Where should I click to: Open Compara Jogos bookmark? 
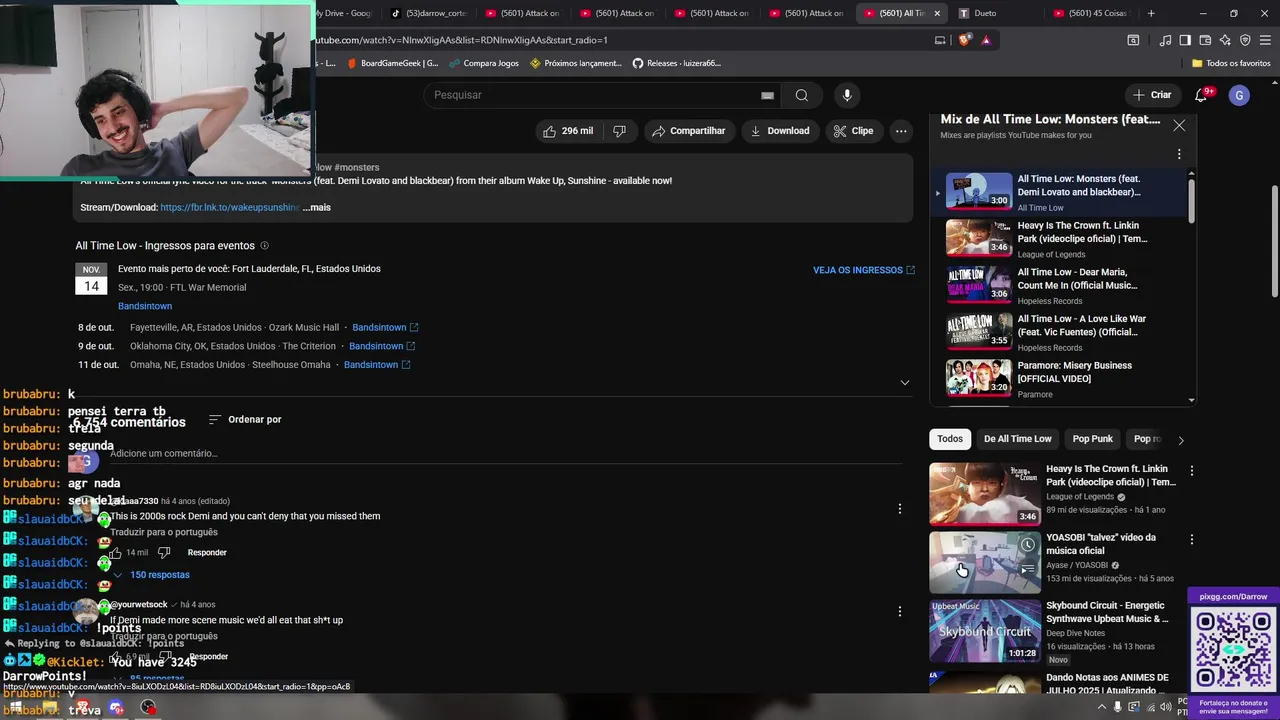click(x=484, y=63)
